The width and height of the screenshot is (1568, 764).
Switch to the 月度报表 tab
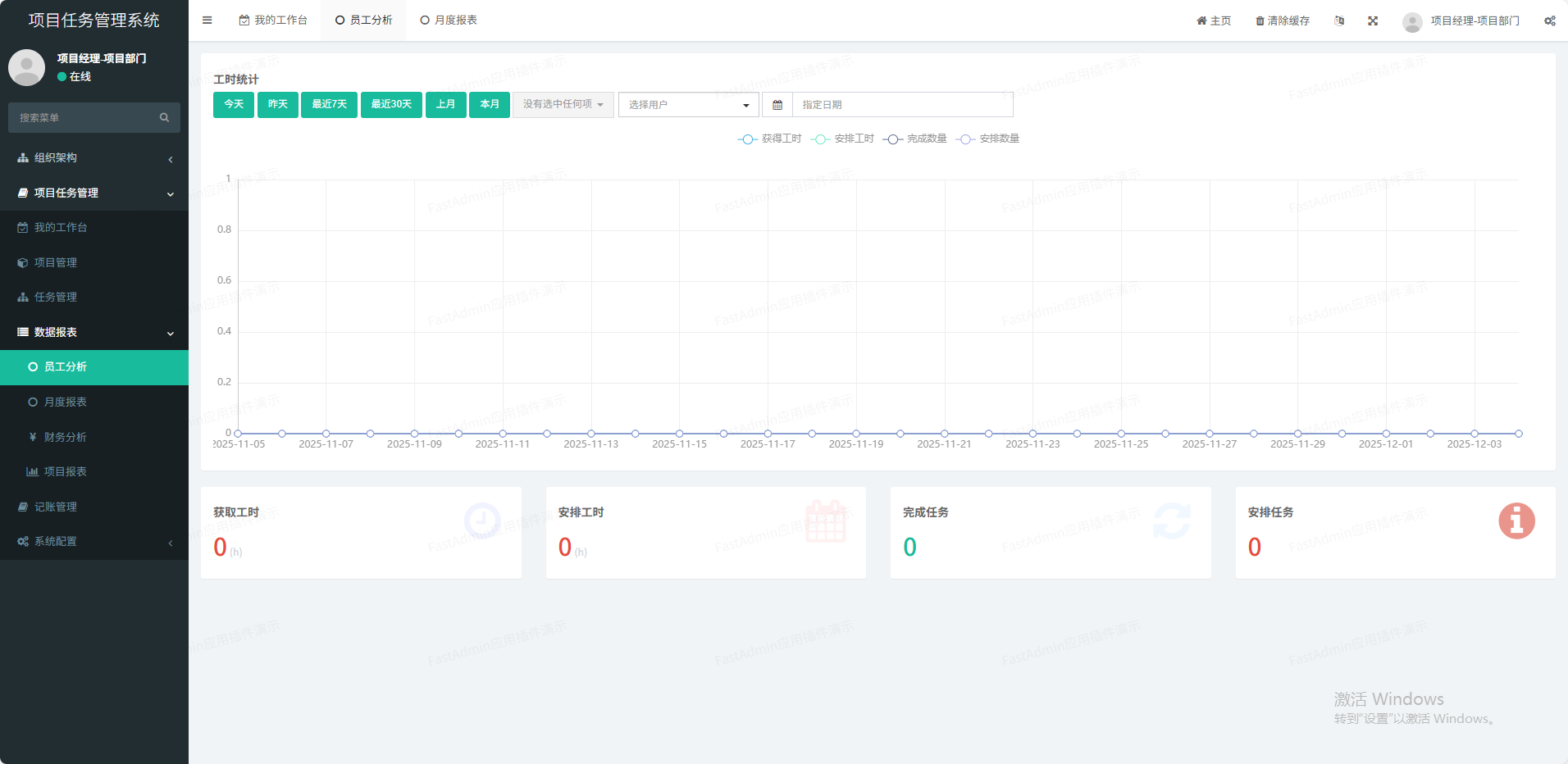coord(449,20)
